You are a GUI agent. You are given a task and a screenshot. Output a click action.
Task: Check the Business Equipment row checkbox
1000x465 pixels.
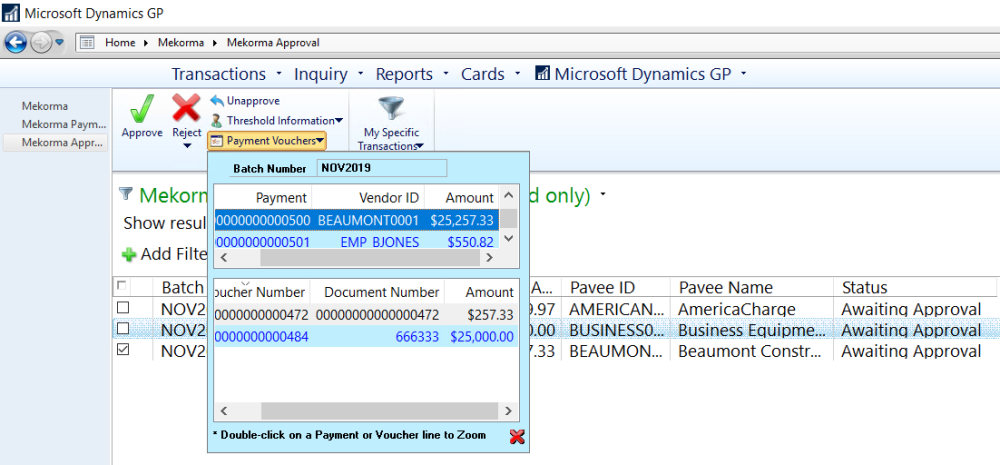click(x=123, y=328)
